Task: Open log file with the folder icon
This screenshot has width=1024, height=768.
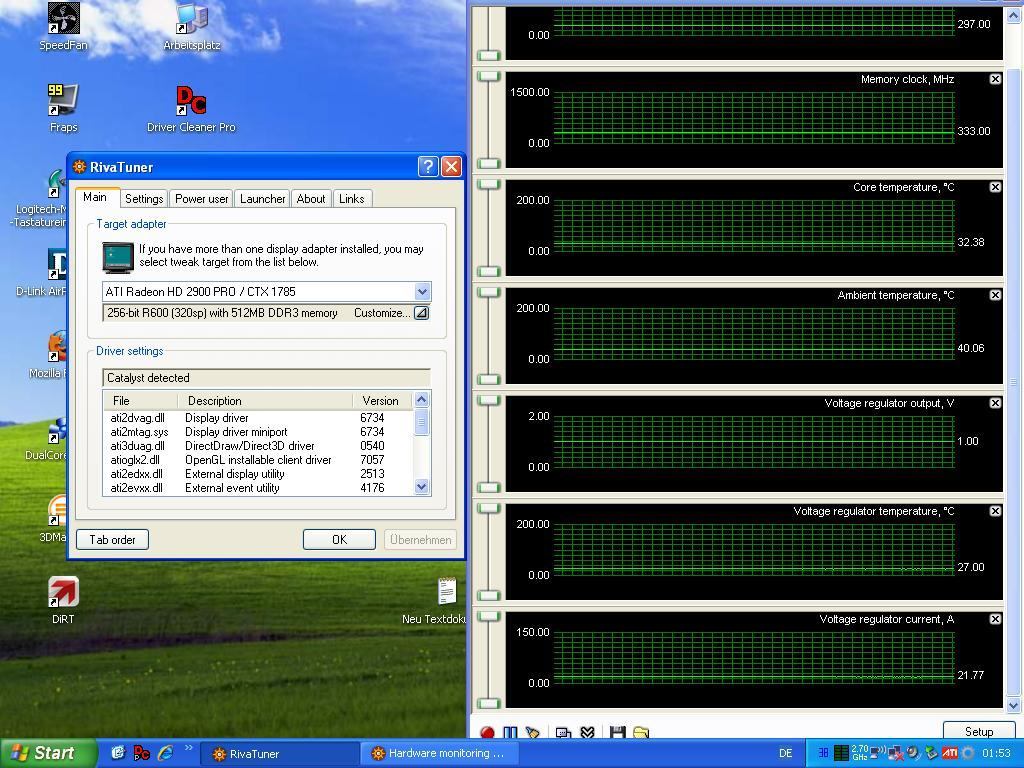Action: coord(641,732)
